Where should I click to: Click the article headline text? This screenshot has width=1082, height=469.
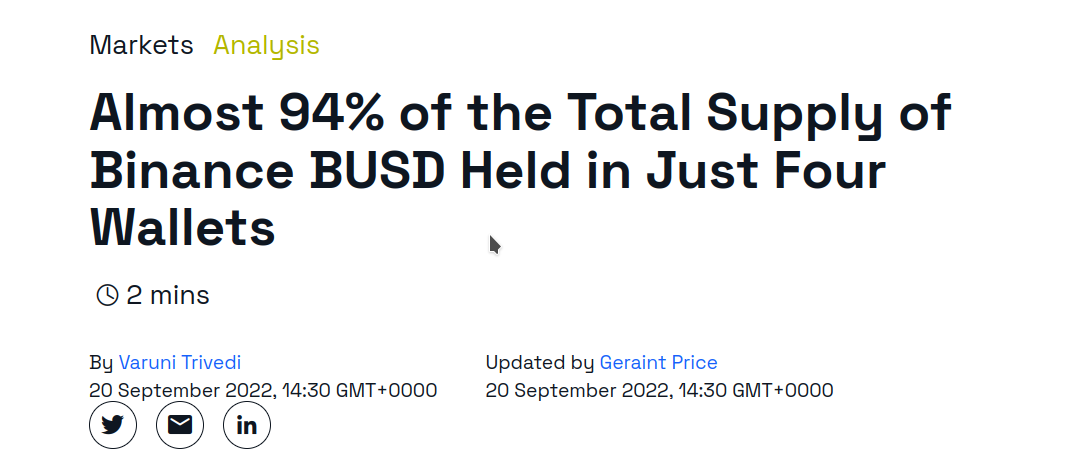(520, 170)
